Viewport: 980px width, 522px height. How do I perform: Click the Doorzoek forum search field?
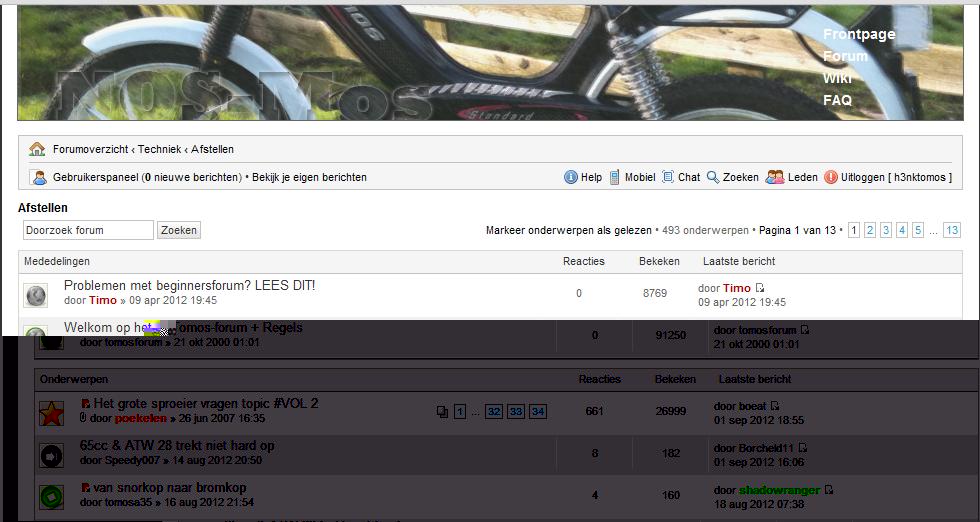(88, 230)
